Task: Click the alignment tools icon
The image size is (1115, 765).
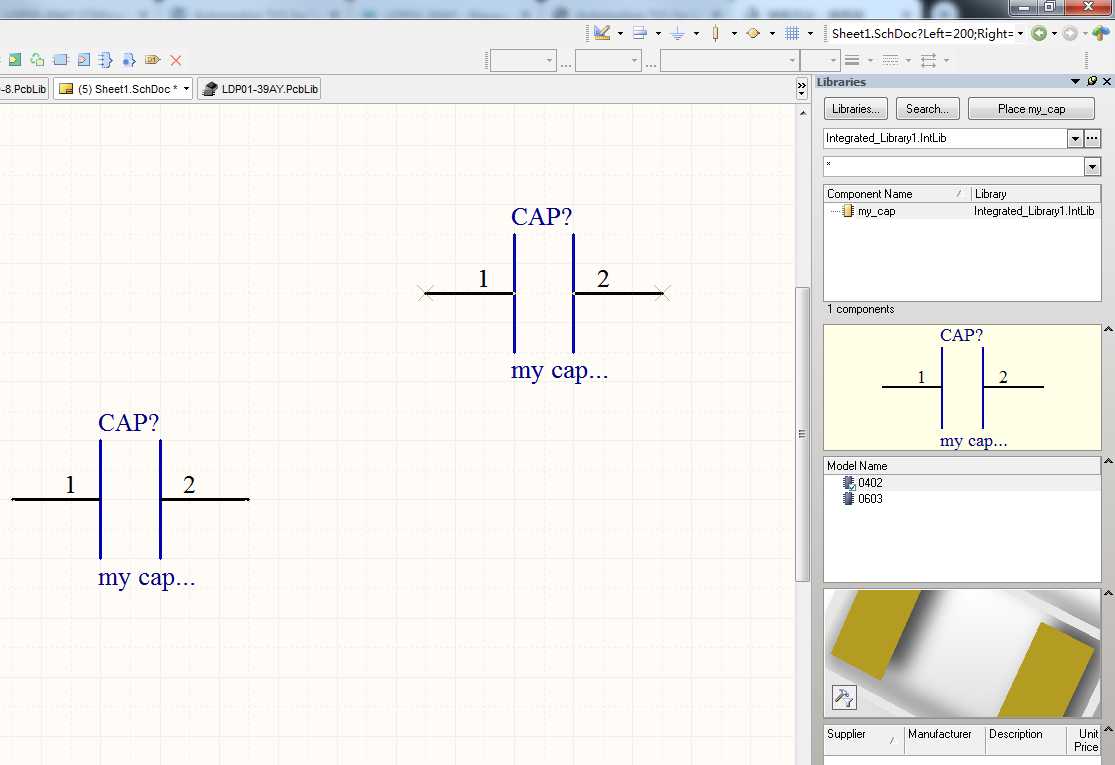Action: 640,33
